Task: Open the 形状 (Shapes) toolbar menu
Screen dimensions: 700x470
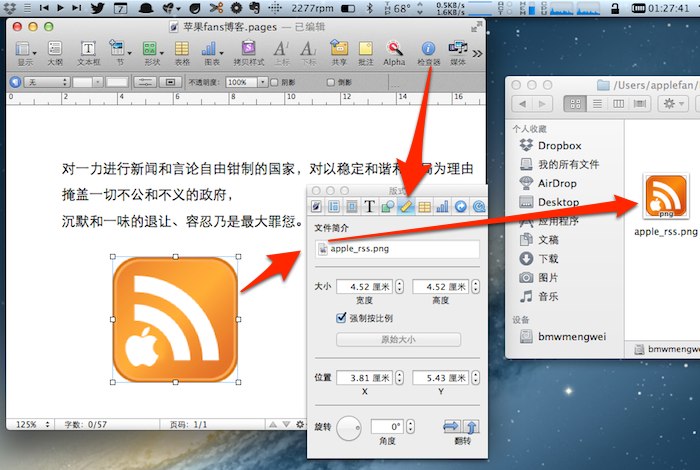Action: 152,53
